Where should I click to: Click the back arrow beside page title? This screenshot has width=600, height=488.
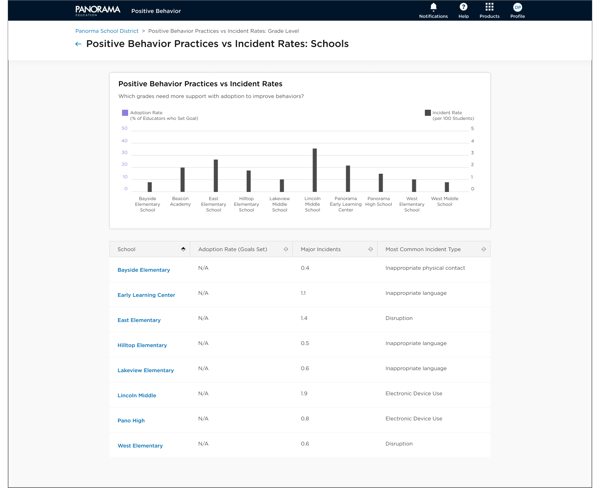tap(78, 44)
